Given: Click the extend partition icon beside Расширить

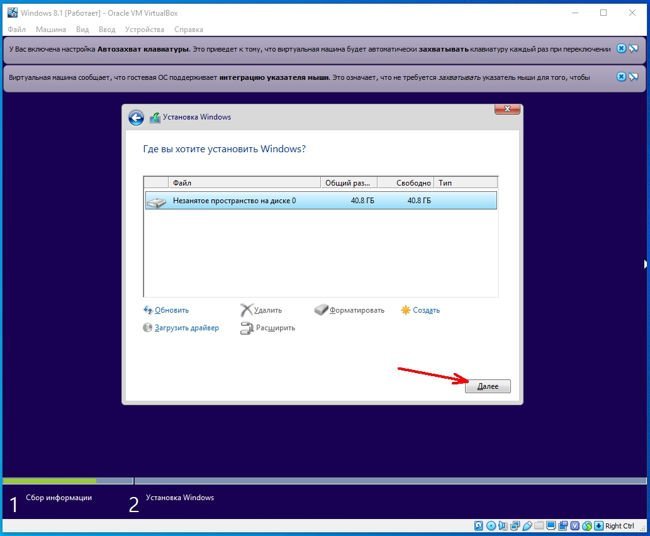Looking at the screenshot, I should [247, 328].
